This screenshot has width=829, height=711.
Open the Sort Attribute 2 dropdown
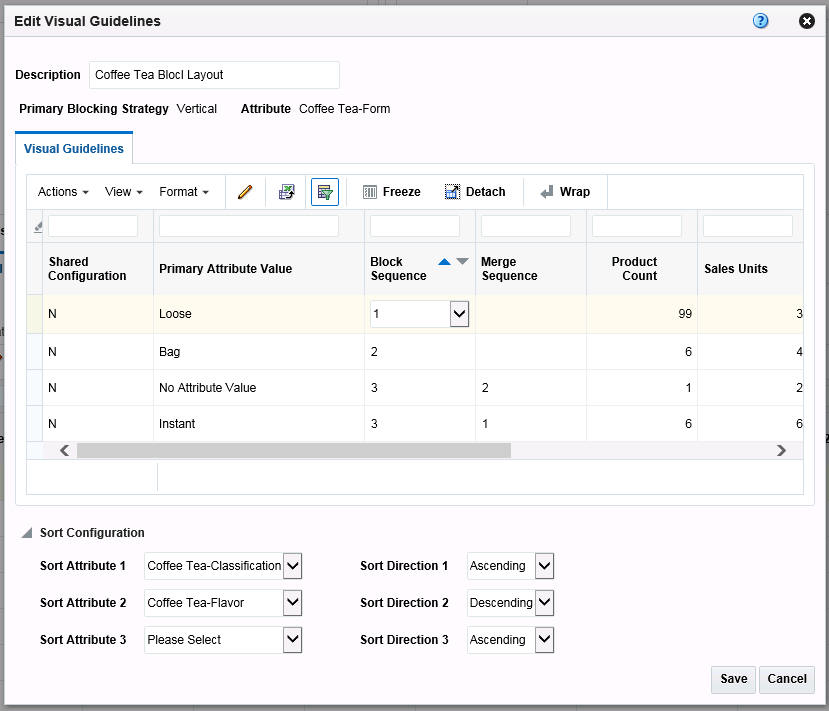coord(292,603)
